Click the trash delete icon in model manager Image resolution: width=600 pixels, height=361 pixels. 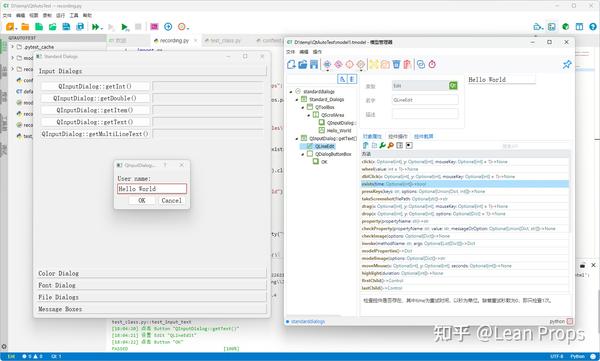[x=396, y=64]
